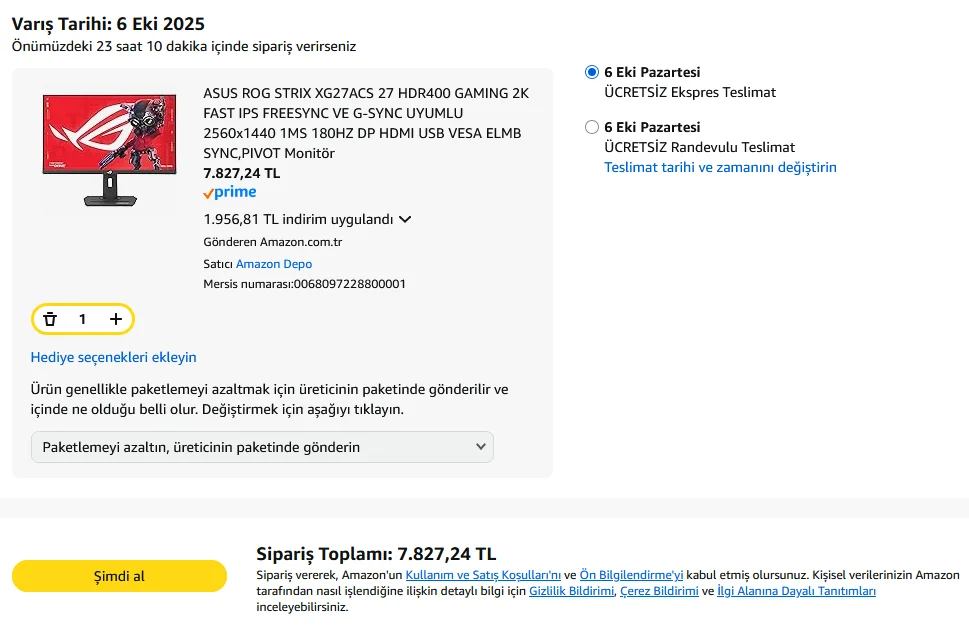Select ÜCRETSİZ Ekspres Teslimat delivery option

pos(592,72)
